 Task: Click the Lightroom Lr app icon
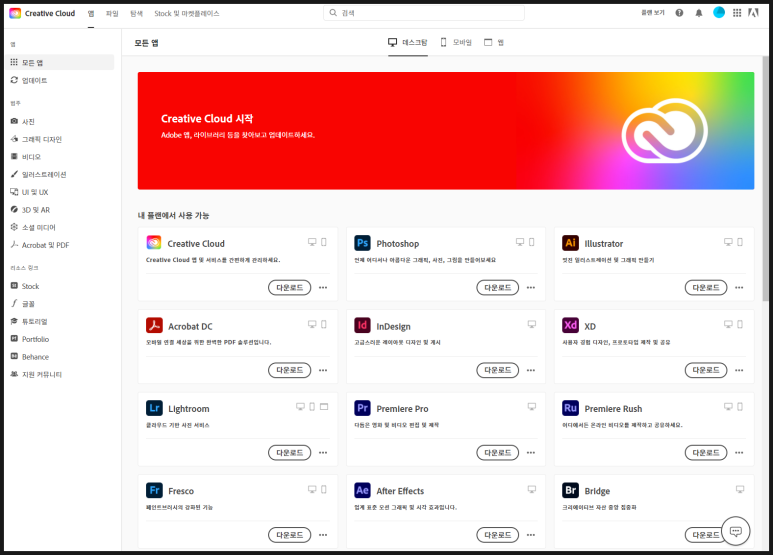[x=154, y=408]
